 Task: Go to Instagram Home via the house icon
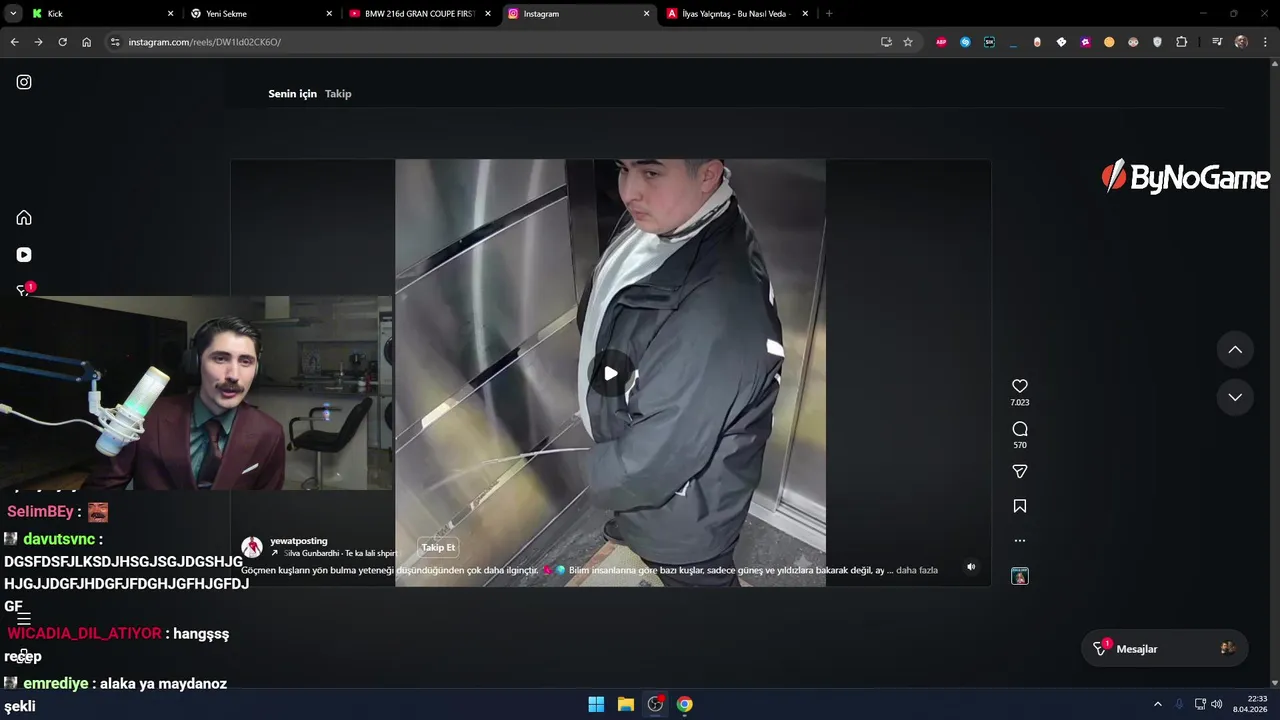click(24, 218)
